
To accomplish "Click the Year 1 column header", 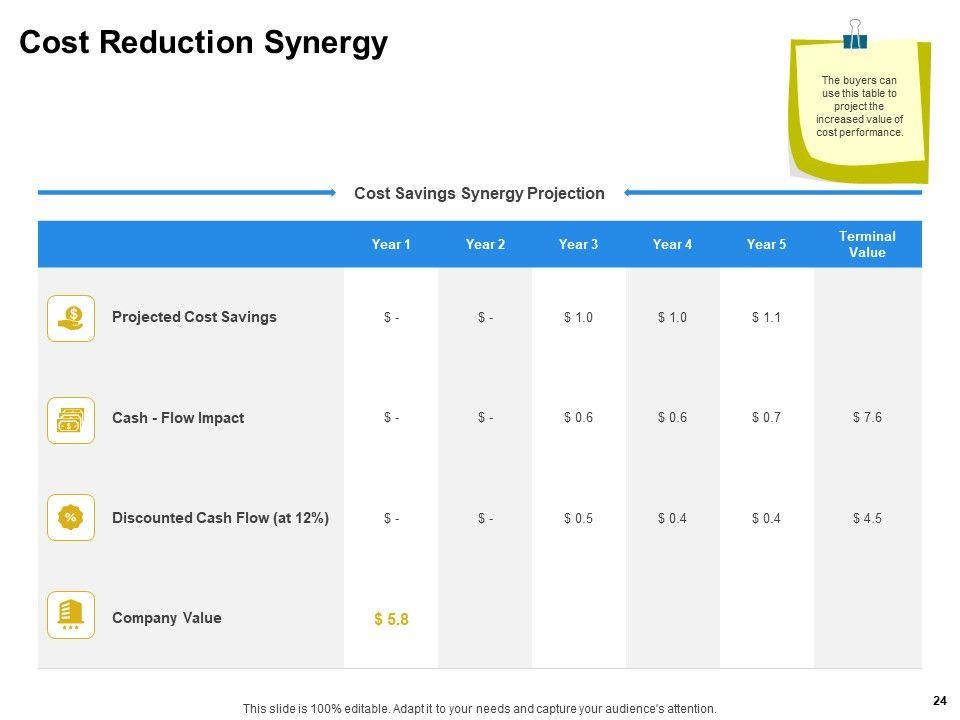I will [x=391, y=244].
